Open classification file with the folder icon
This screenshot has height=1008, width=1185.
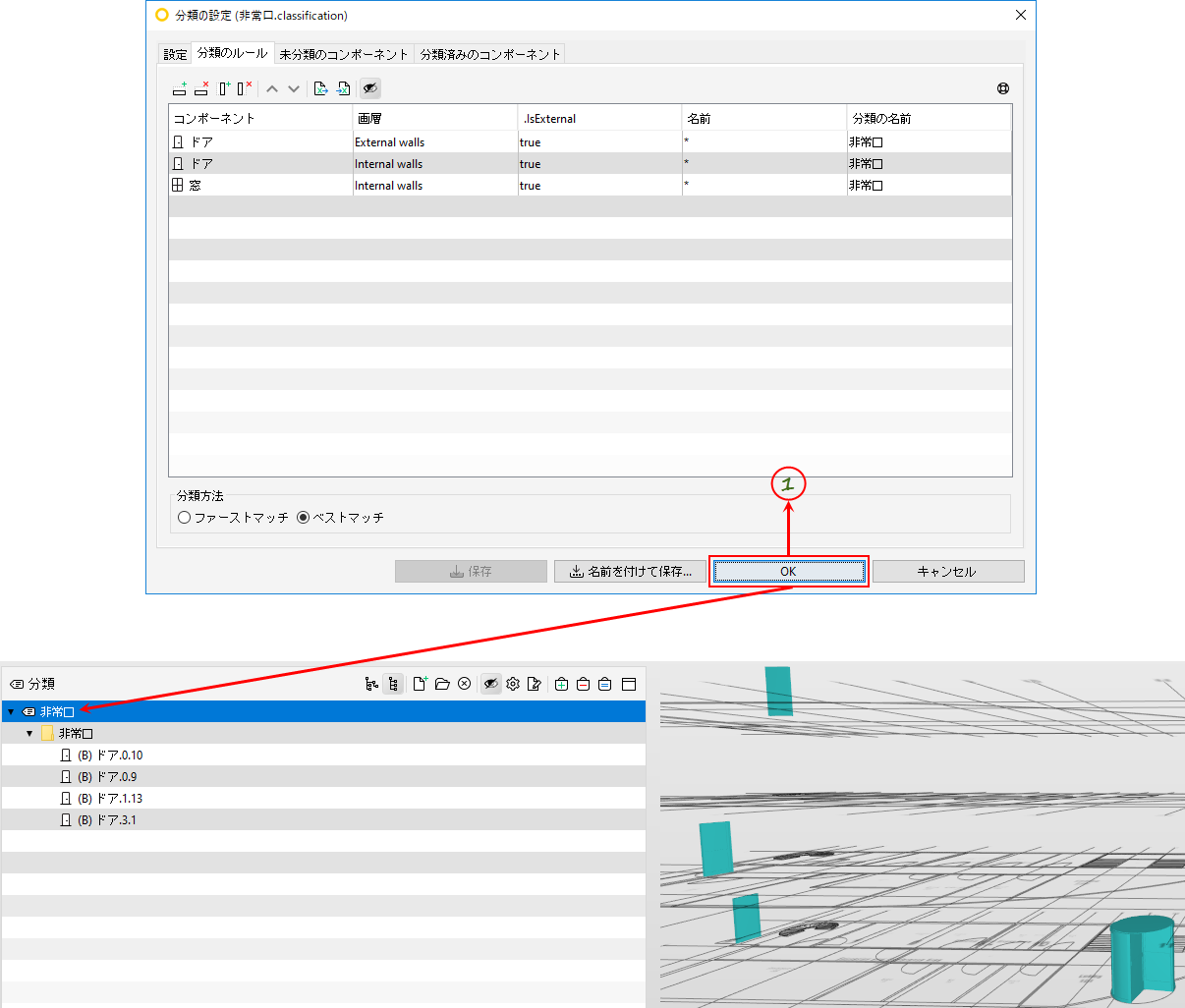point(442,684)
